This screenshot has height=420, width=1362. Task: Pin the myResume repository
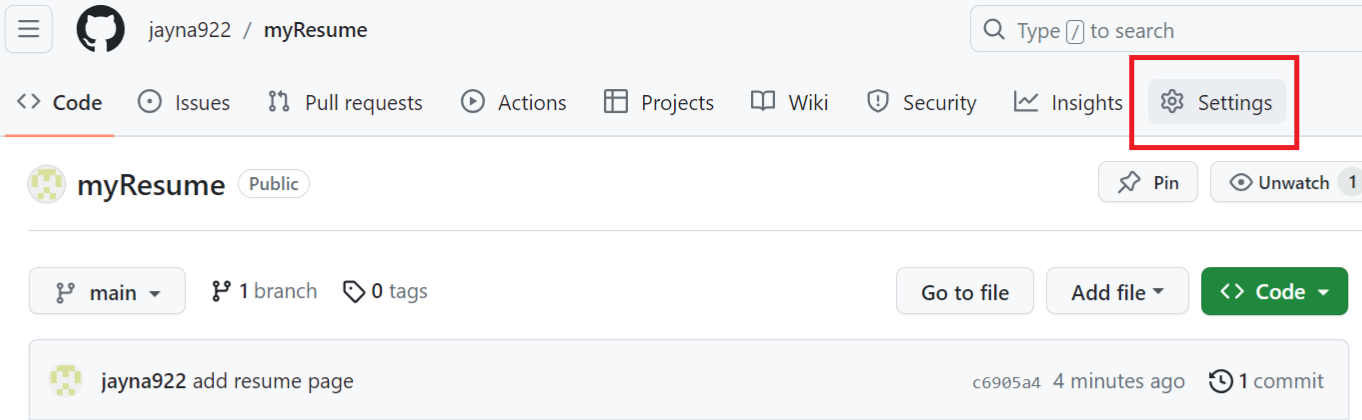point(1148,183)
